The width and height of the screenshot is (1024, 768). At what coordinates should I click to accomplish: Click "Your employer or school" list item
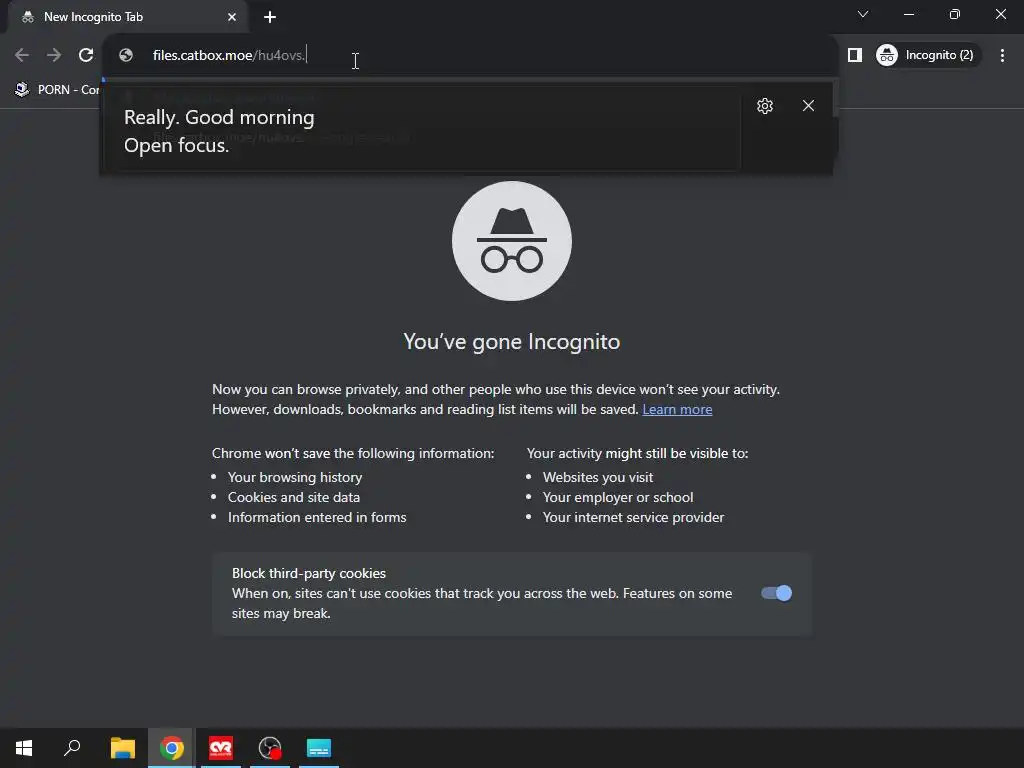(x=618, y=498)
